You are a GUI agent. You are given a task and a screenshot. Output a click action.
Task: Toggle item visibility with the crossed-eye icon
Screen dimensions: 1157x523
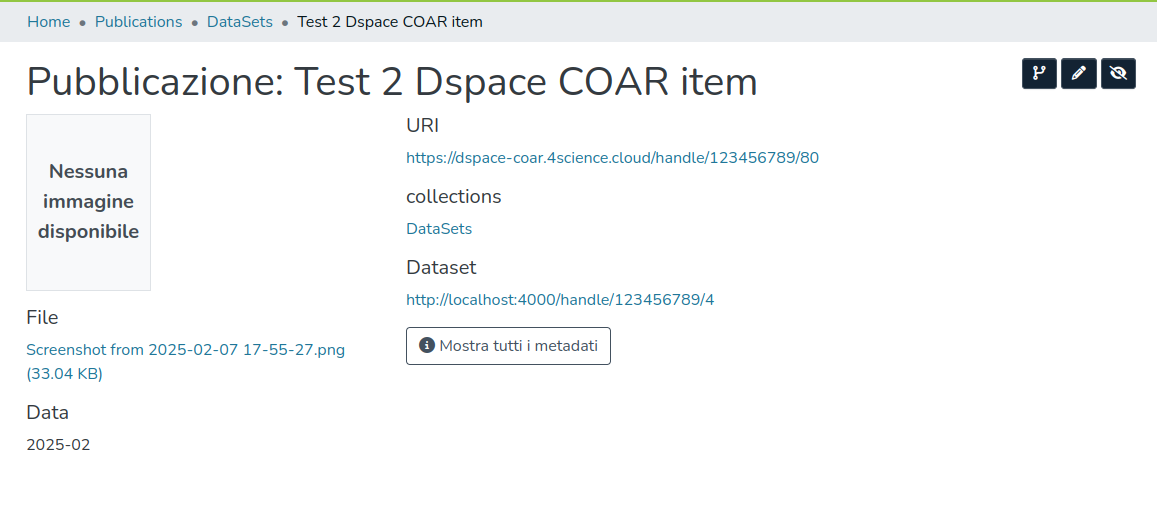[1118, 74]
